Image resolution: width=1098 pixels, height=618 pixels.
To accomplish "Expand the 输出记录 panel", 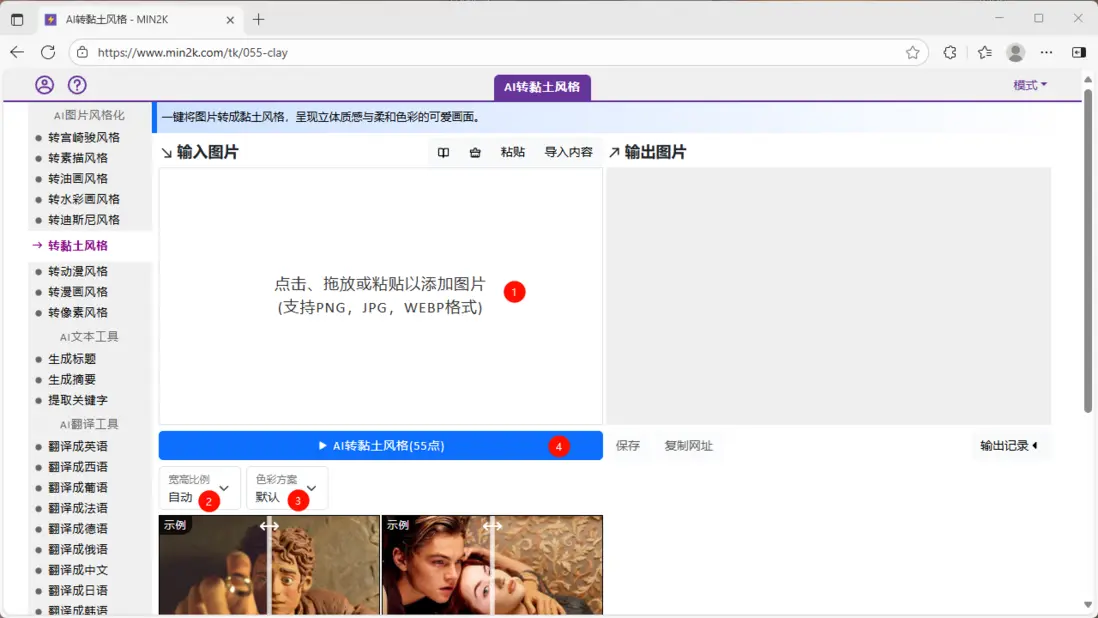I will click(1009, 446).
